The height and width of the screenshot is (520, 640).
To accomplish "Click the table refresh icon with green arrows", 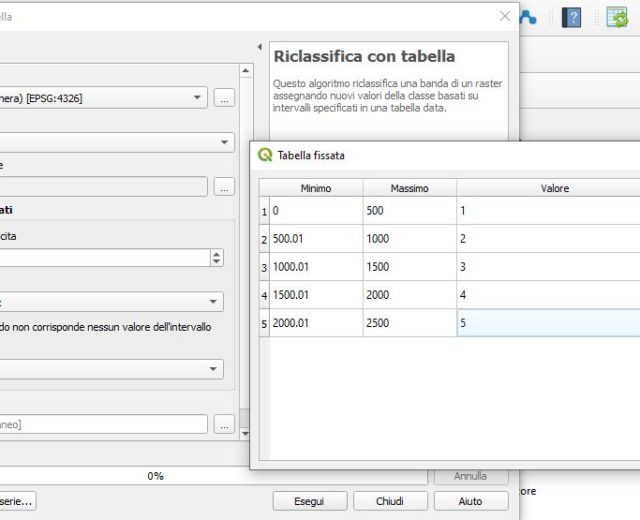I will (617, 17).
